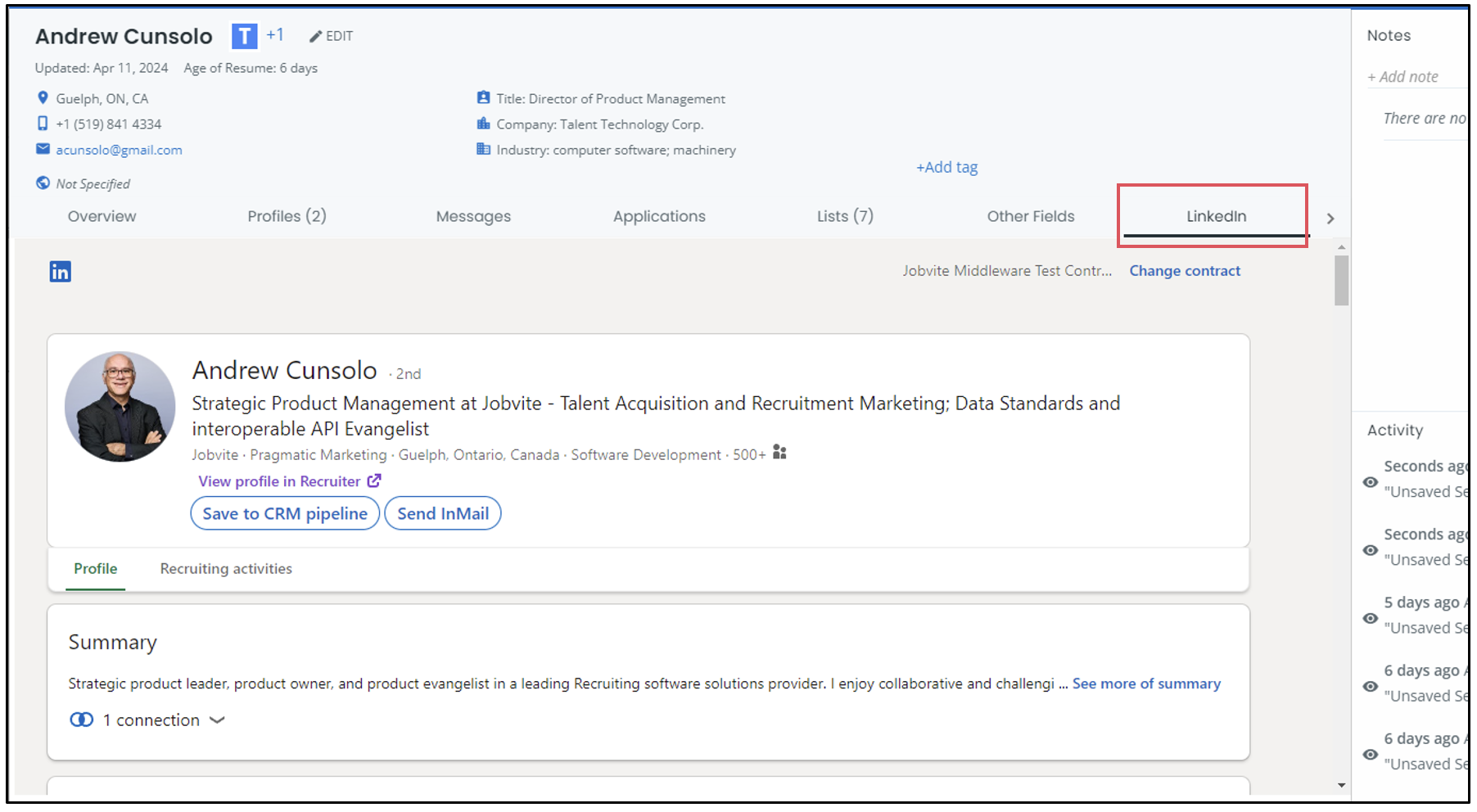Click the phone icon beside the number
The width and height of the screenshot is (1477, 812).
pyautogui.click(x=43, y=124)
